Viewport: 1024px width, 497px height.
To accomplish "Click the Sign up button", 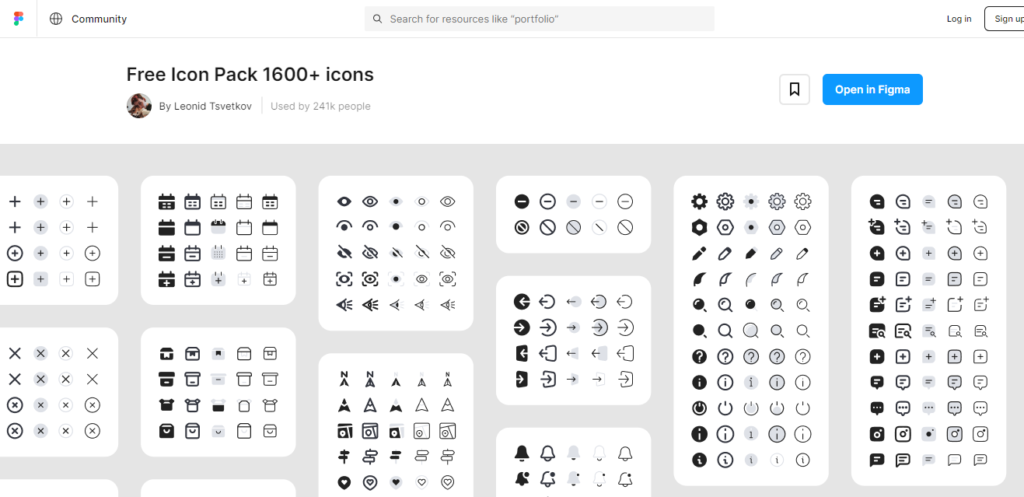I will pos(1006,19).
